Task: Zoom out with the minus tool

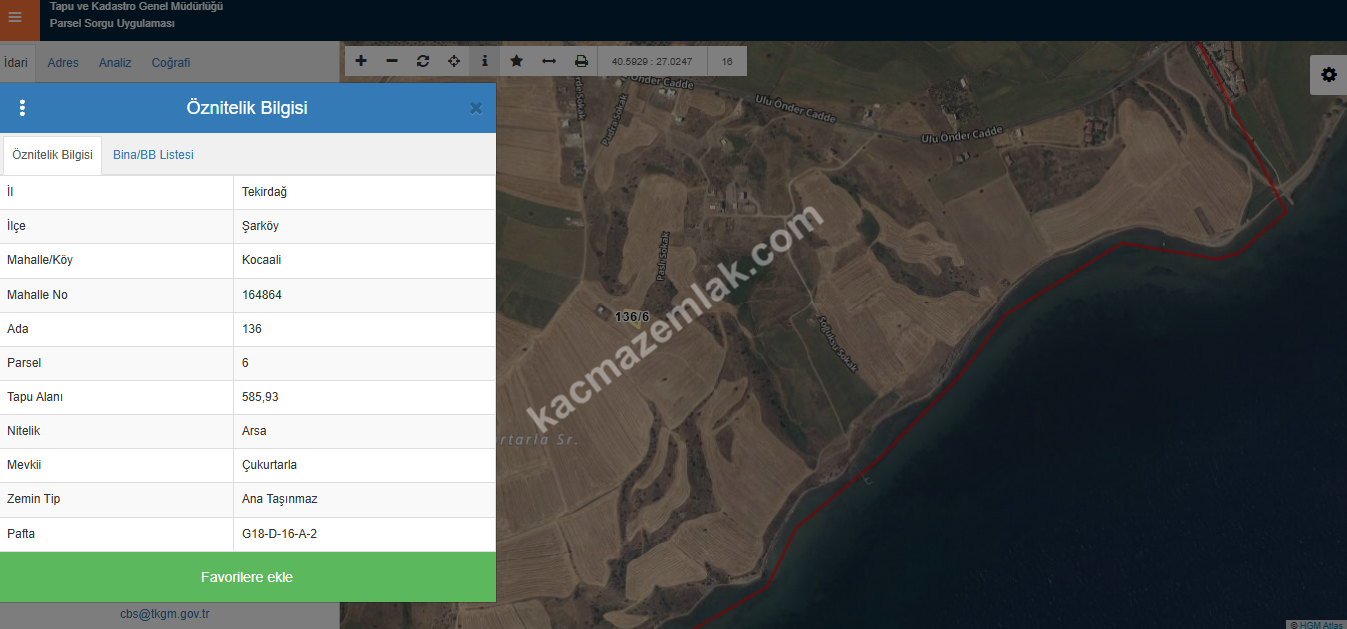Action: [x=392, y=61]
